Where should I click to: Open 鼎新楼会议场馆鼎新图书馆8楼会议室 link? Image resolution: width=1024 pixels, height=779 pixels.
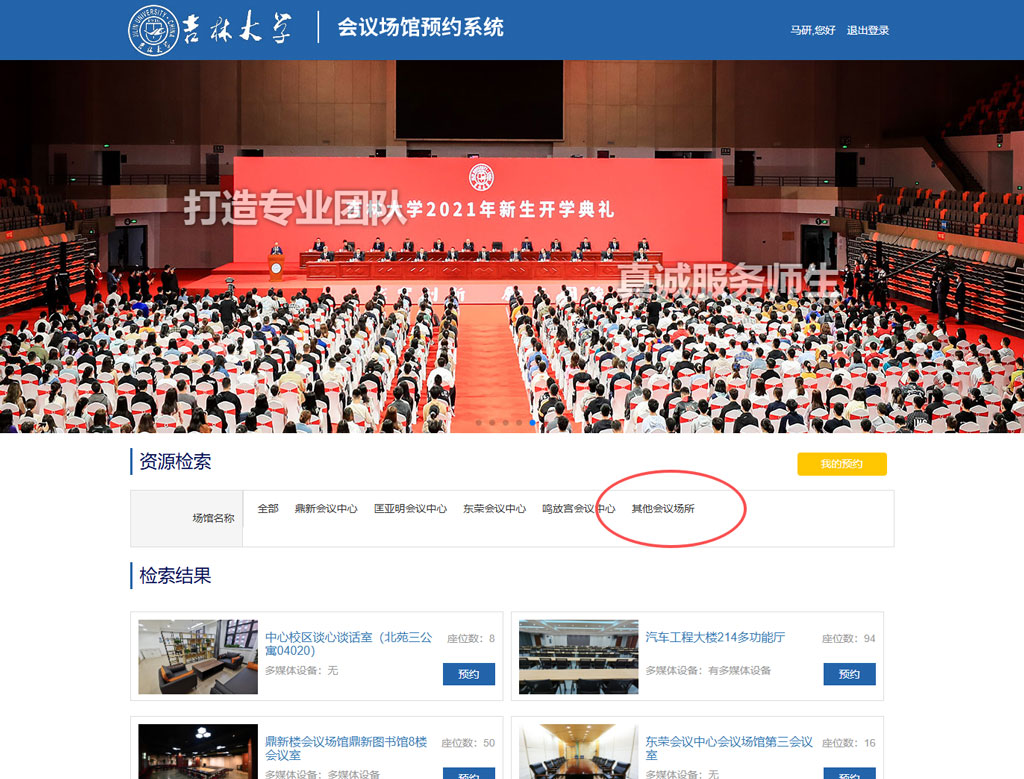pos(346,748)
